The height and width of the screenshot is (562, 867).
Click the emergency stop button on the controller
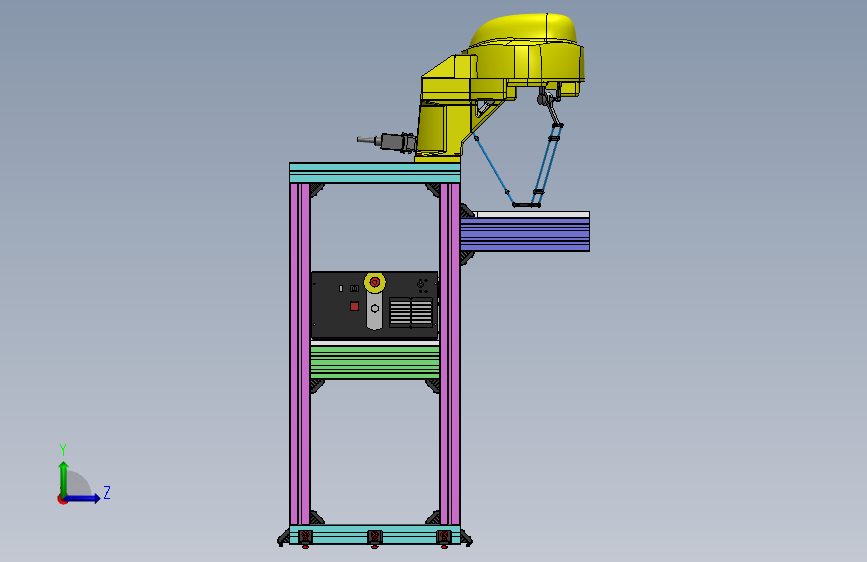pos(374,283)
